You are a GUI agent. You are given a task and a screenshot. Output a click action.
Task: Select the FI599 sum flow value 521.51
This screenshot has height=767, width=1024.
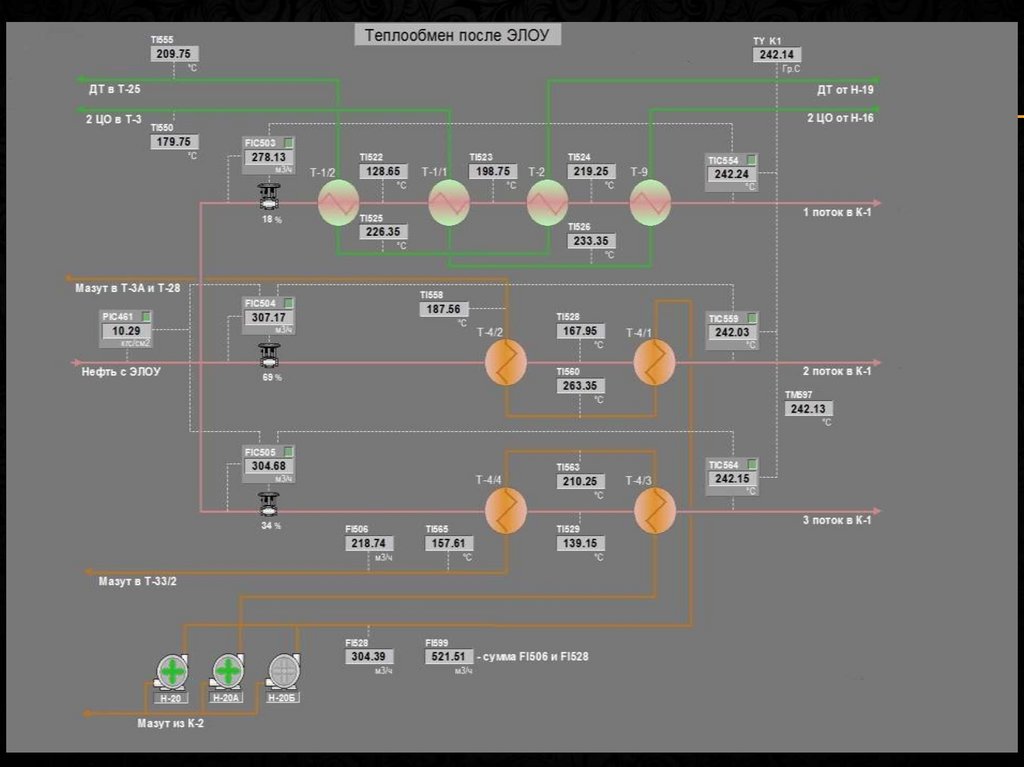[x=448, y=657]
